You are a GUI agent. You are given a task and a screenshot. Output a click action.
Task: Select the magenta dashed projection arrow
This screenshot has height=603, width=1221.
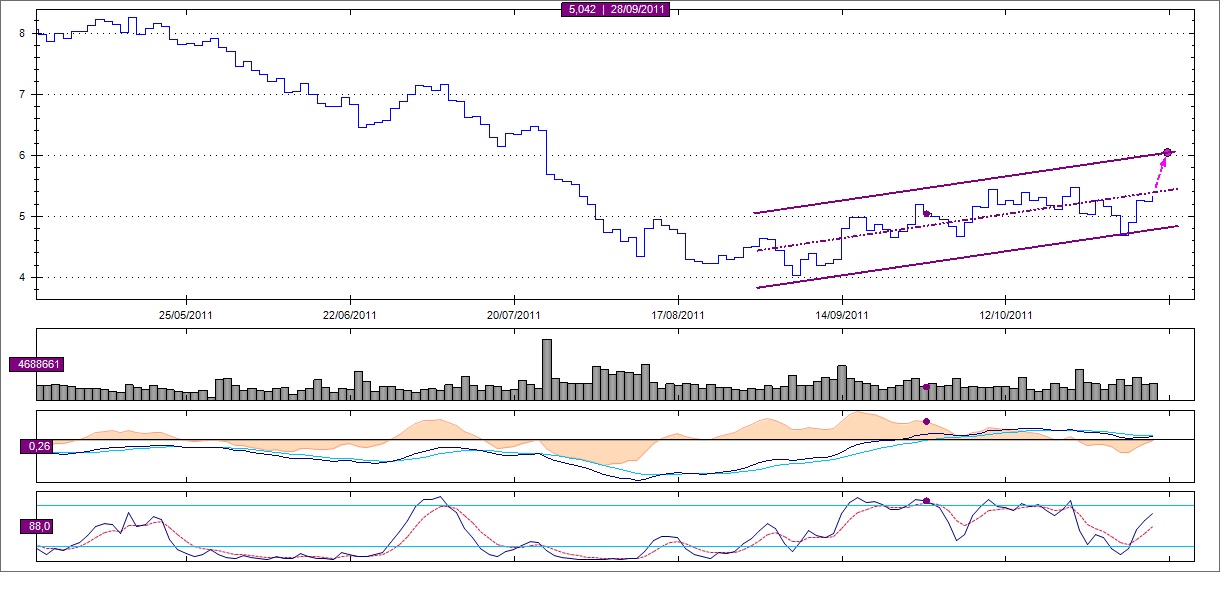1160,172
